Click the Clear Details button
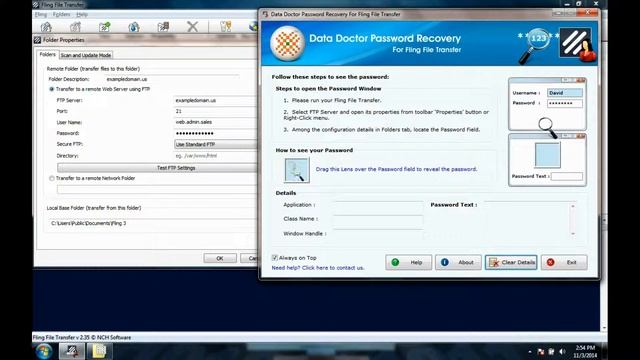The height and width of the screenshot is (360, 640). [x=511, y=262]
